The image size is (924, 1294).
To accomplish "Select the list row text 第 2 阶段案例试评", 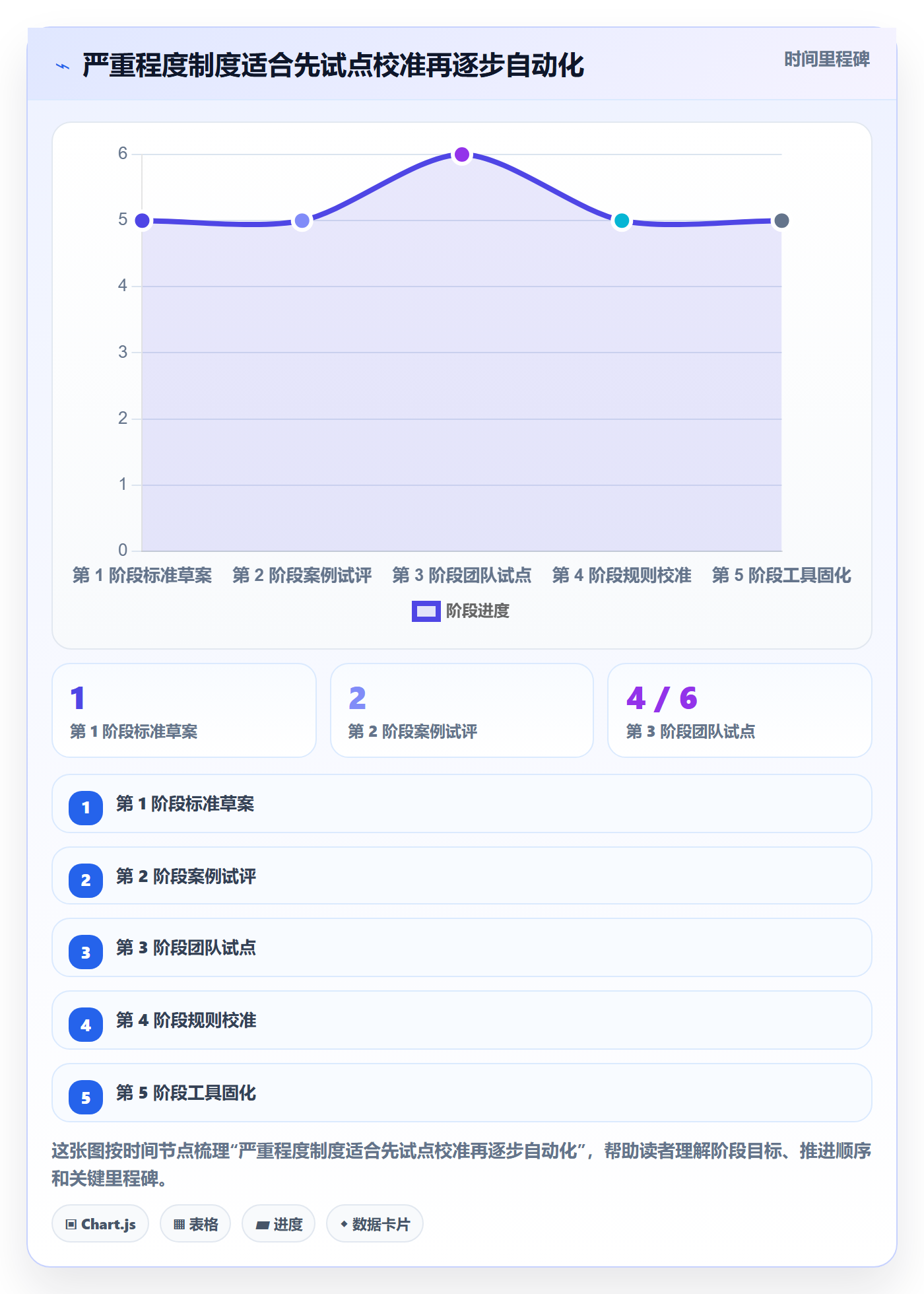I will point(186,877).
